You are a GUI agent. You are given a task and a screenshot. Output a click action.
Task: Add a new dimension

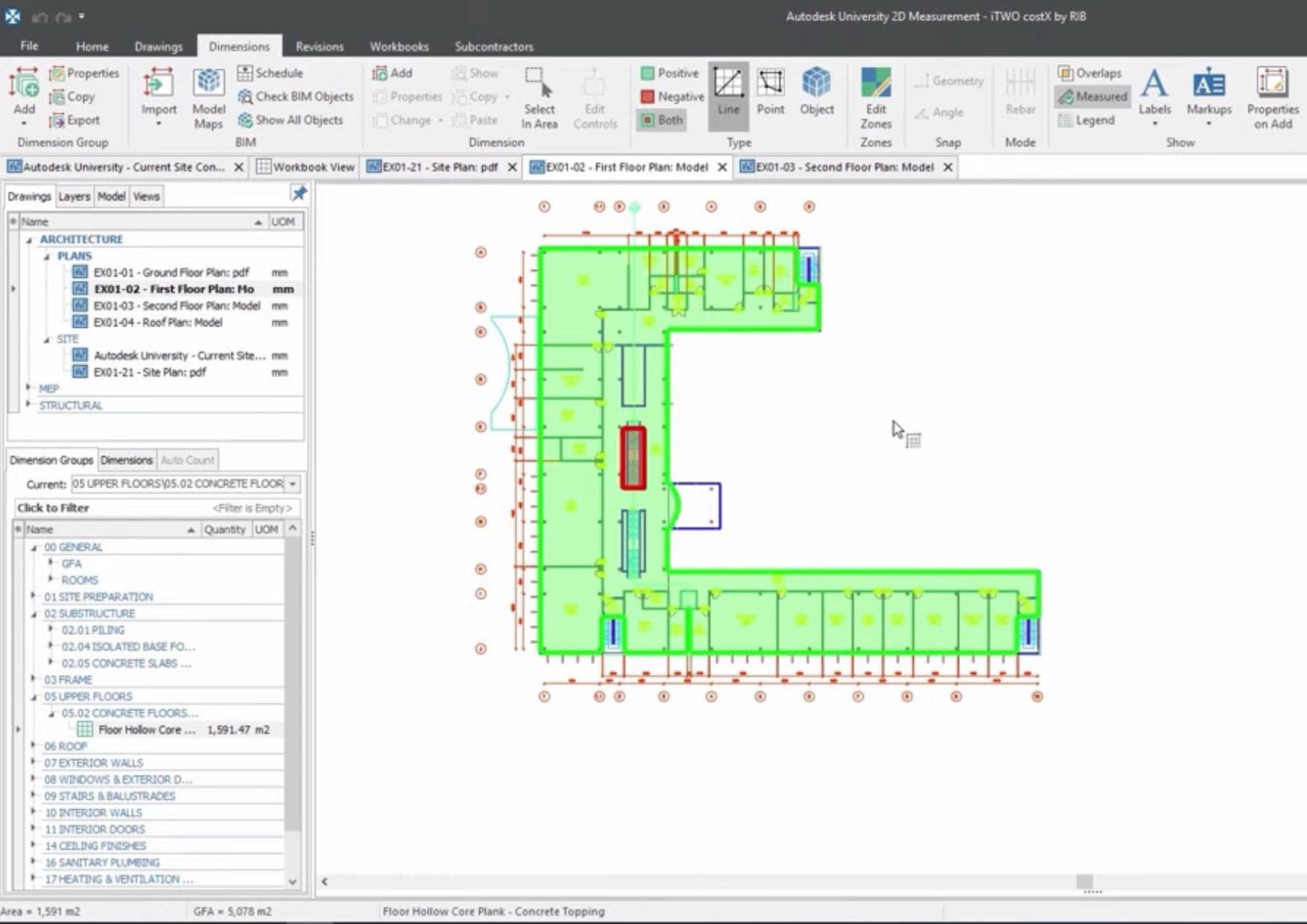392,73
